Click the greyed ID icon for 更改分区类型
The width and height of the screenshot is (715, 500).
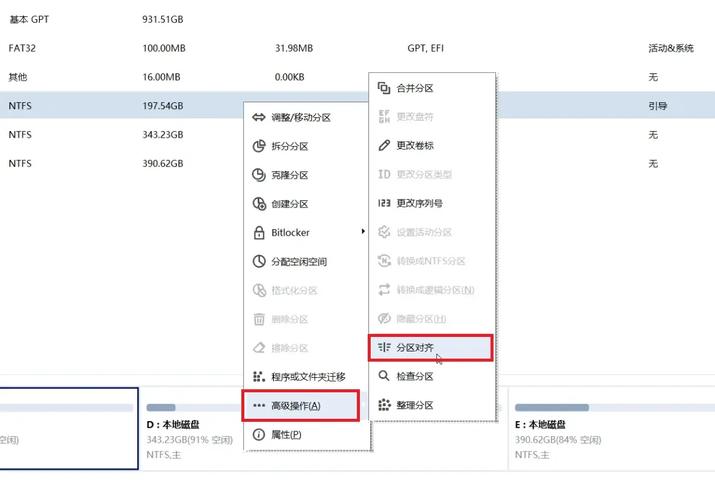point(384,174)
